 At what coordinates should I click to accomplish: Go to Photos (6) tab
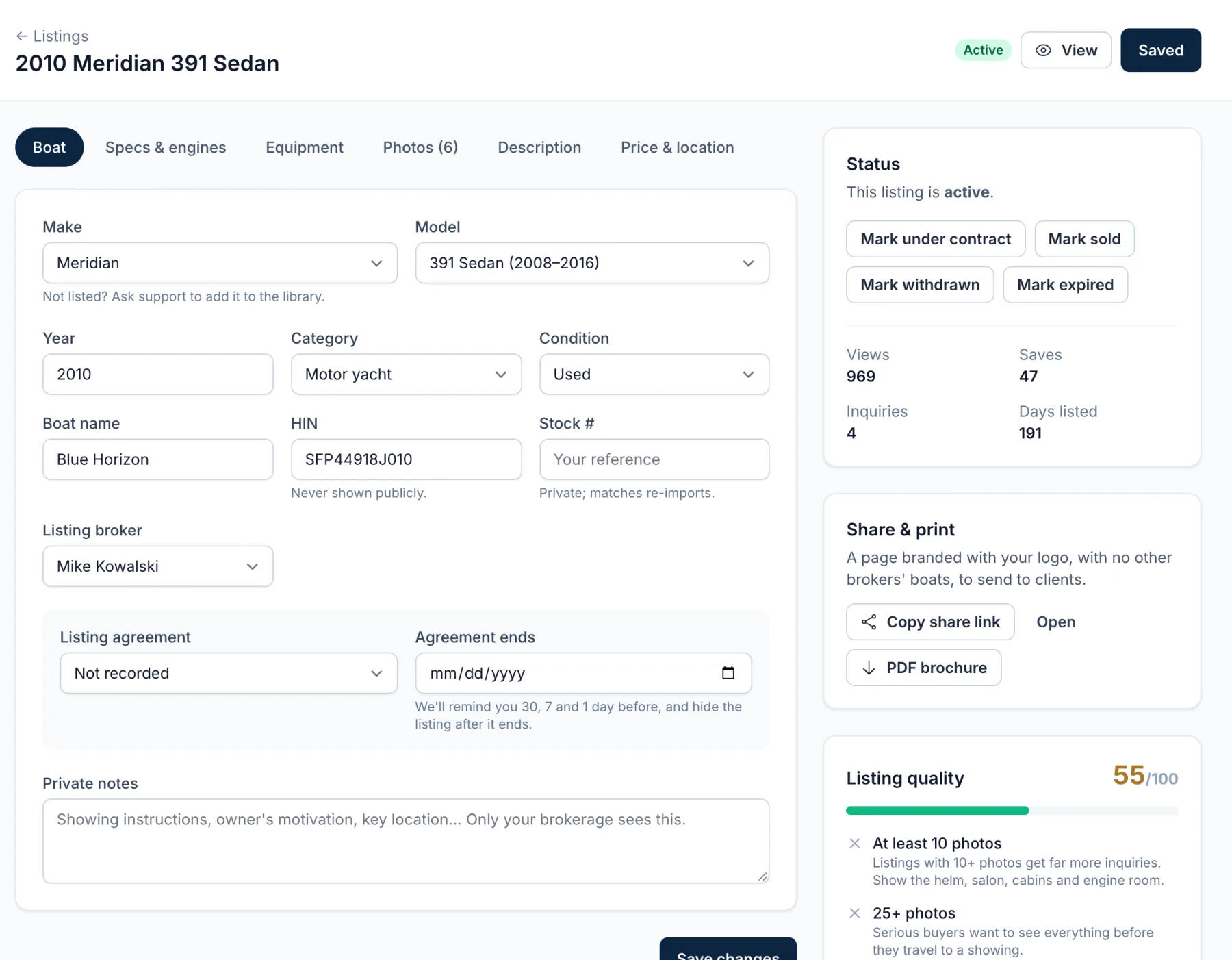click(x=420, y=147)
